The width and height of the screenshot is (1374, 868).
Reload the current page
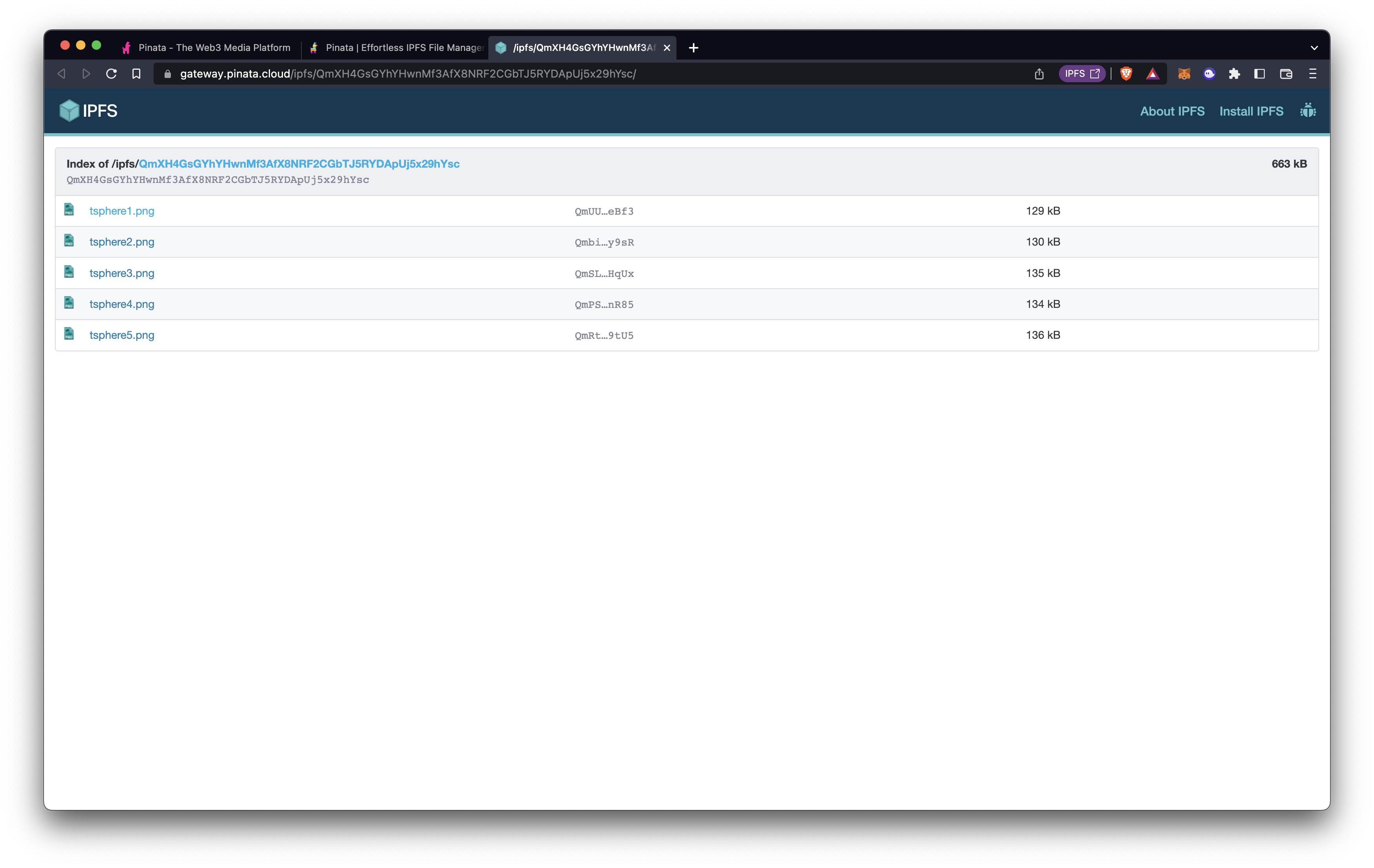click(x=111, y=74)
